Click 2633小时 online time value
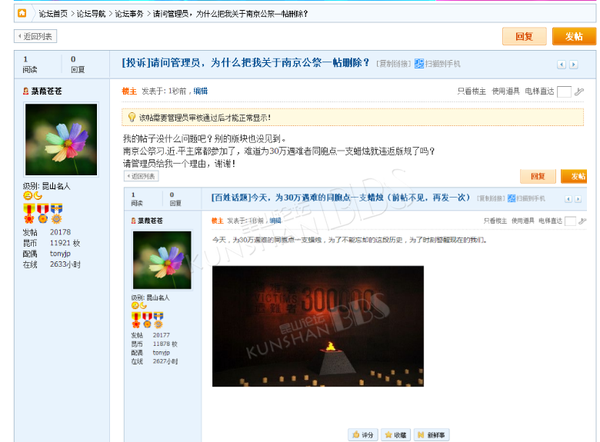Image resolution: width=600 pixels, height=442 pixels. tap(65, 264)
